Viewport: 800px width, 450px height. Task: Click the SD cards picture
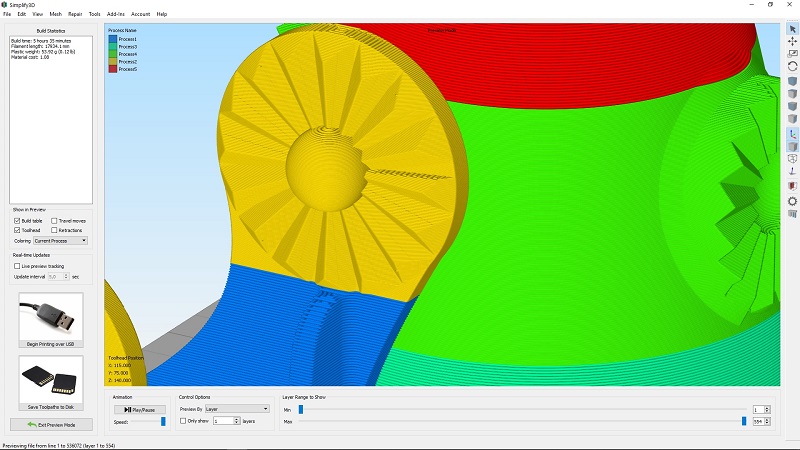coord(51,380)
